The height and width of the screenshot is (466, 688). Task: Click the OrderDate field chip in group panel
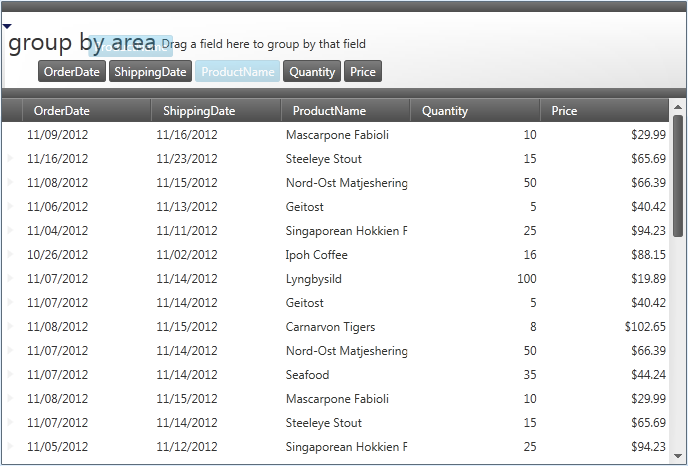72,72
